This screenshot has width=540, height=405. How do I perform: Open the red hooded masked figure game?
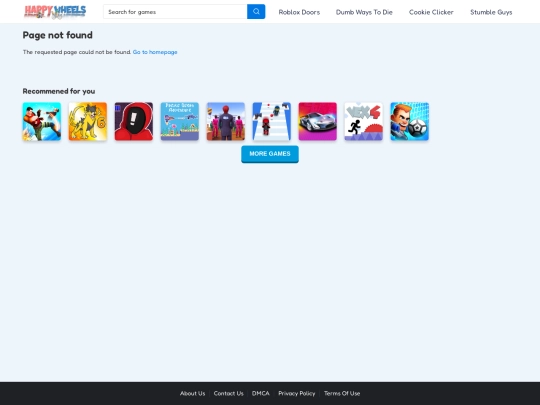(x=134, y=121)
